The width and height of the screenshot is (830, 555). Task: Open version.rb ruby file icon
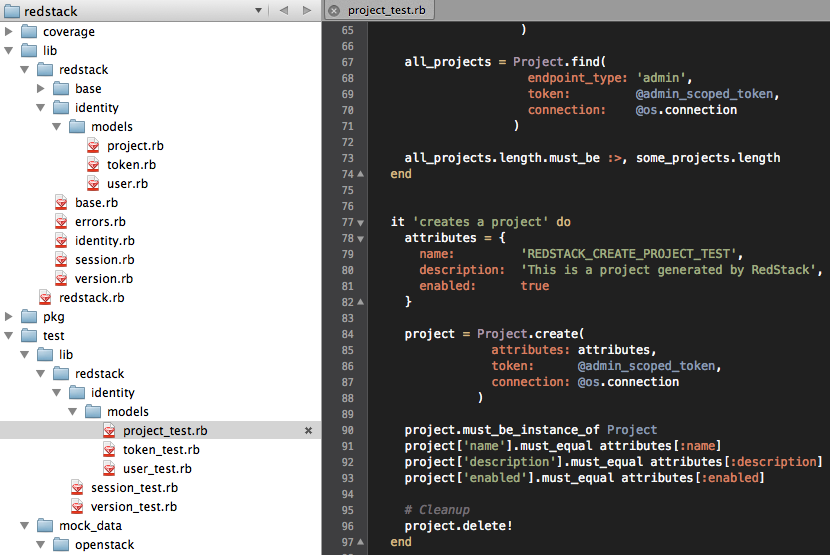(61, 279)
